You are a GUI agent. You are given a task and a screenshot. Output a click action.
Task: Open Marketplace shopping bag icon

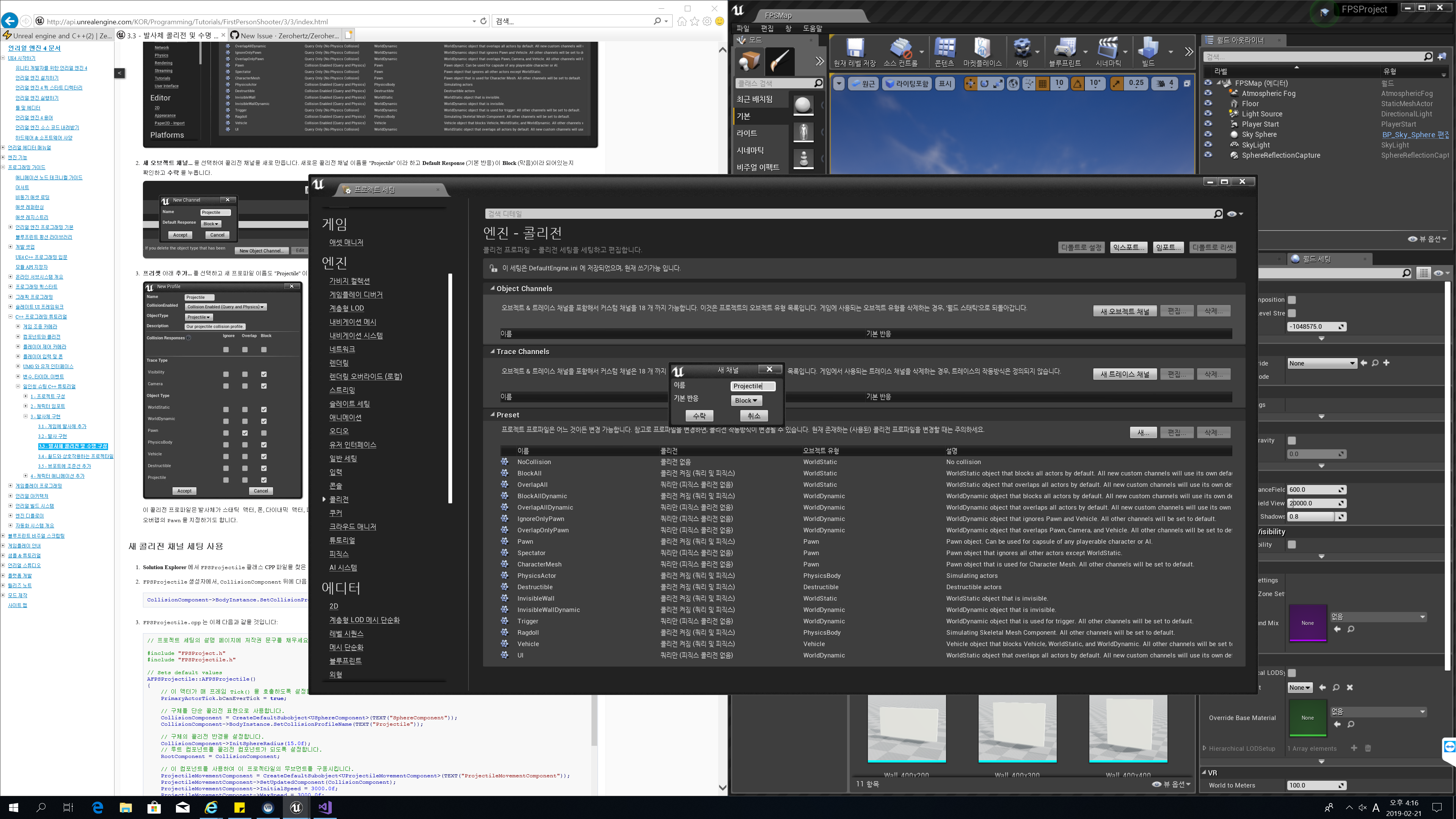coord(982,48)
